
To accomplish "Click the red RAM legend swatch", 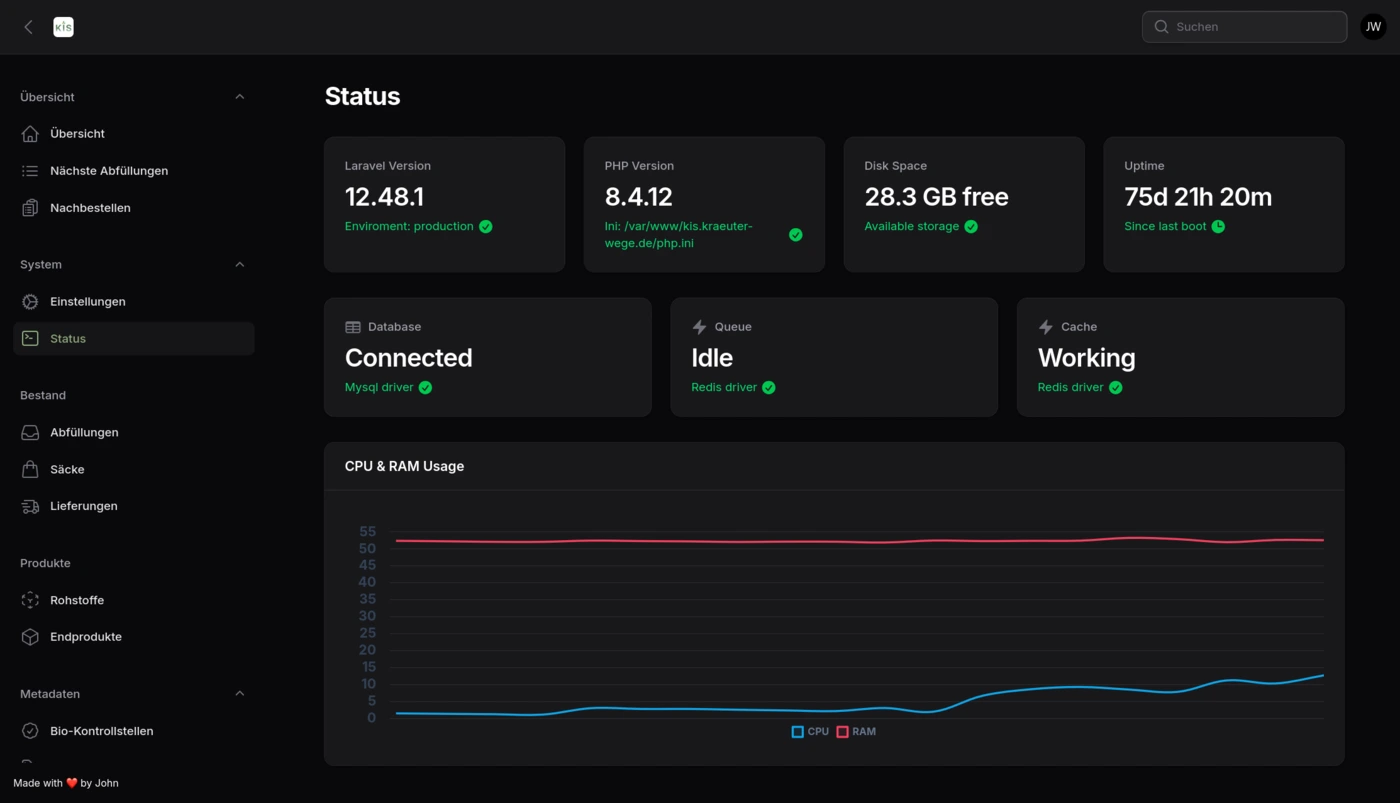I will click(x=842, y=732).
